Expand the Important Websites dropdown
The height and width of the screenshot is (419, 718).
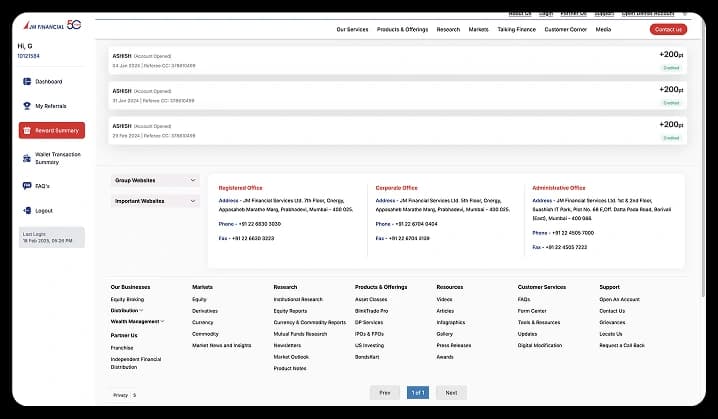pos(155,201)
